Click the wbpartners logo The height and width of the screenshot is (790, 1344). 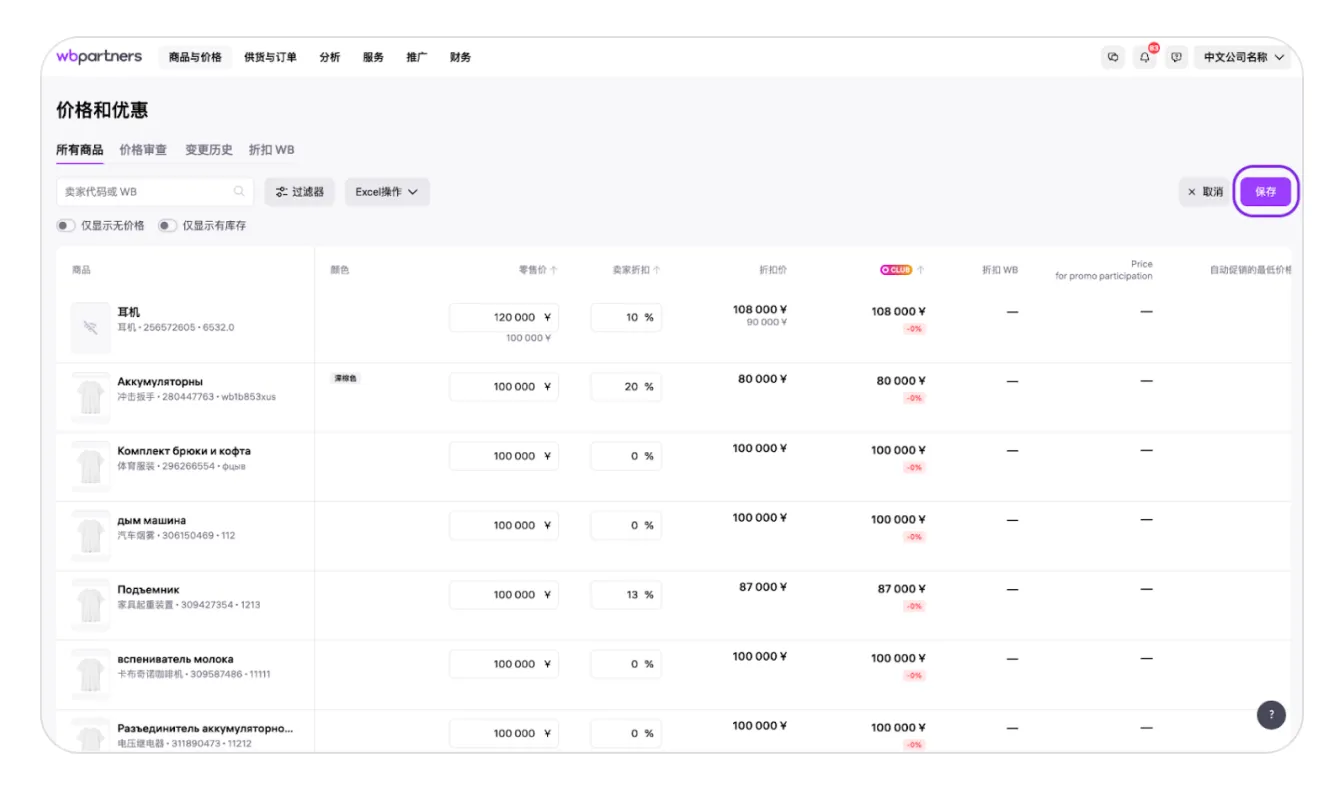pyautogui.click(x=99, y=57)
